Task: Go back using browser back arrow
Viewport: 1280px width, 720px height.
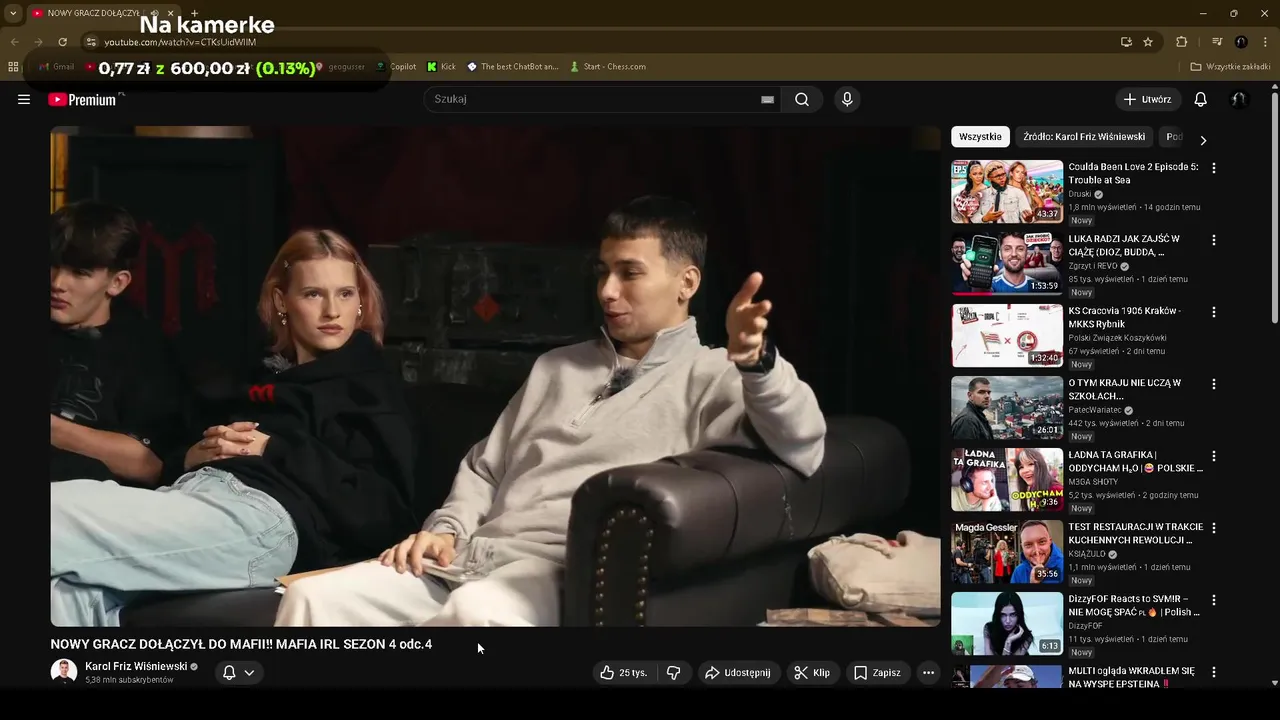Action: (x=14, y=42)
